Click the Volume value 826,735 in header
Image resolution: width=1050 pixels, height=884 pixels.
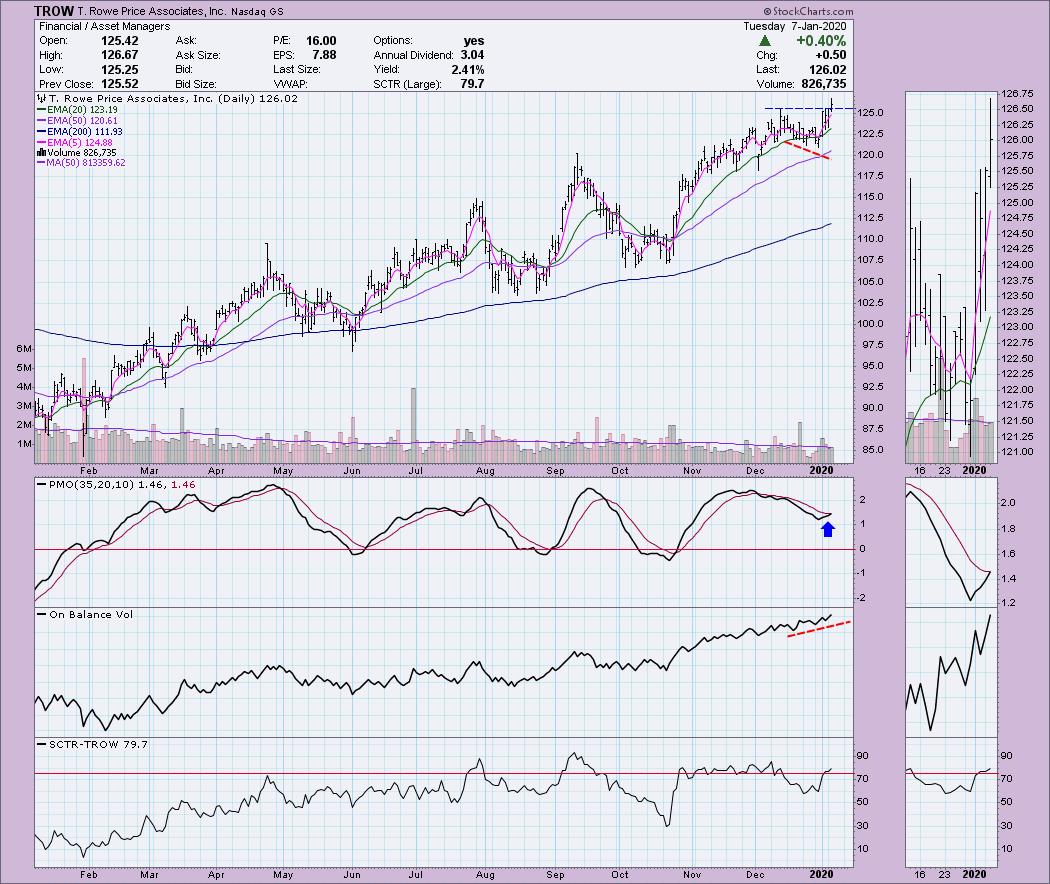click(823, 84)
